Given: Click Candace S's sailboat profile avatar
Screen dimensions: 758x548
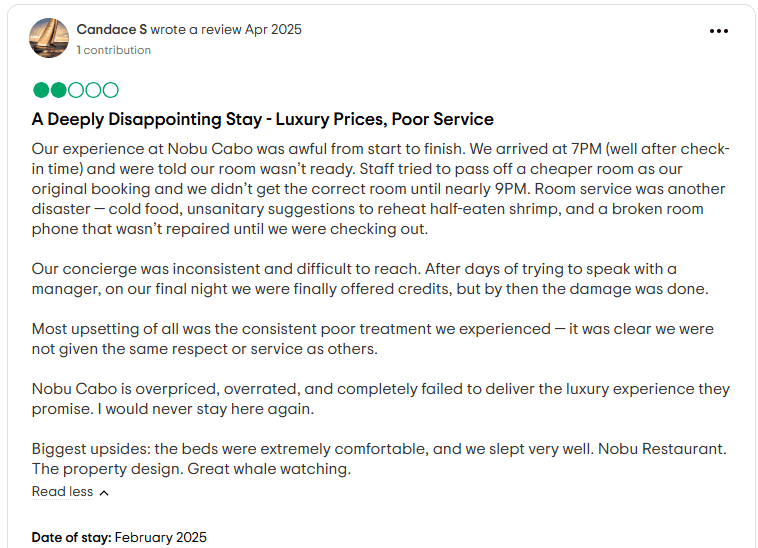Looking at the screenshot, I should 50,38.
